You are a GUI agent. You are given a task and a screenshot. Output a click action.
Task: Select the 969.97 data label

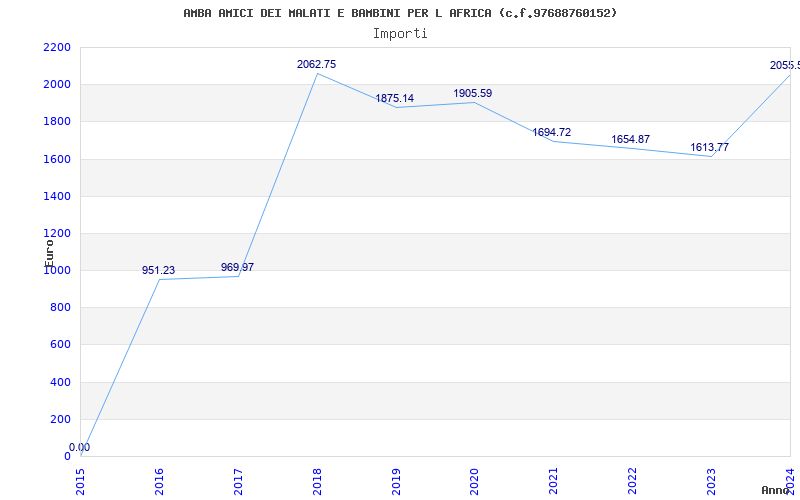click(x=237, y=267)
